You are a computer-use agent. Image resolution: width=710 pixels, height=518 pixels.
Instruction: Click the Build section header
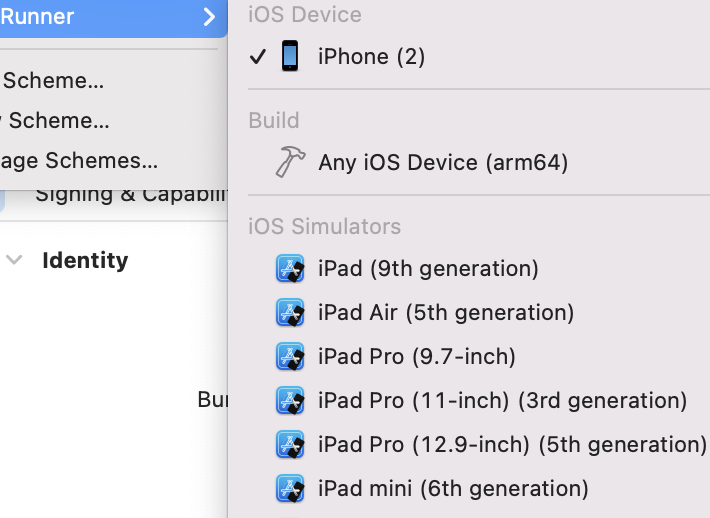click(273, 120)
